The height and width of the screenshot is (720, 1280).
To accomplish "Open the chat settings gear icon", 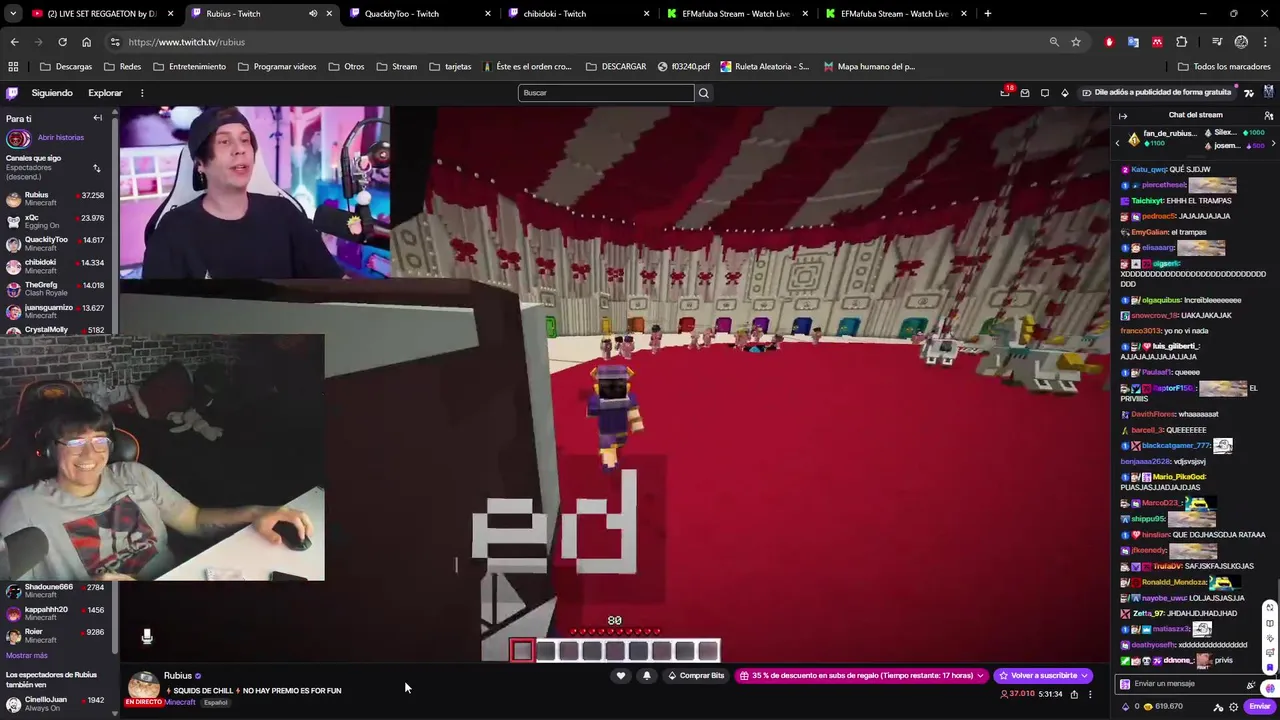I will [1233, 707].
